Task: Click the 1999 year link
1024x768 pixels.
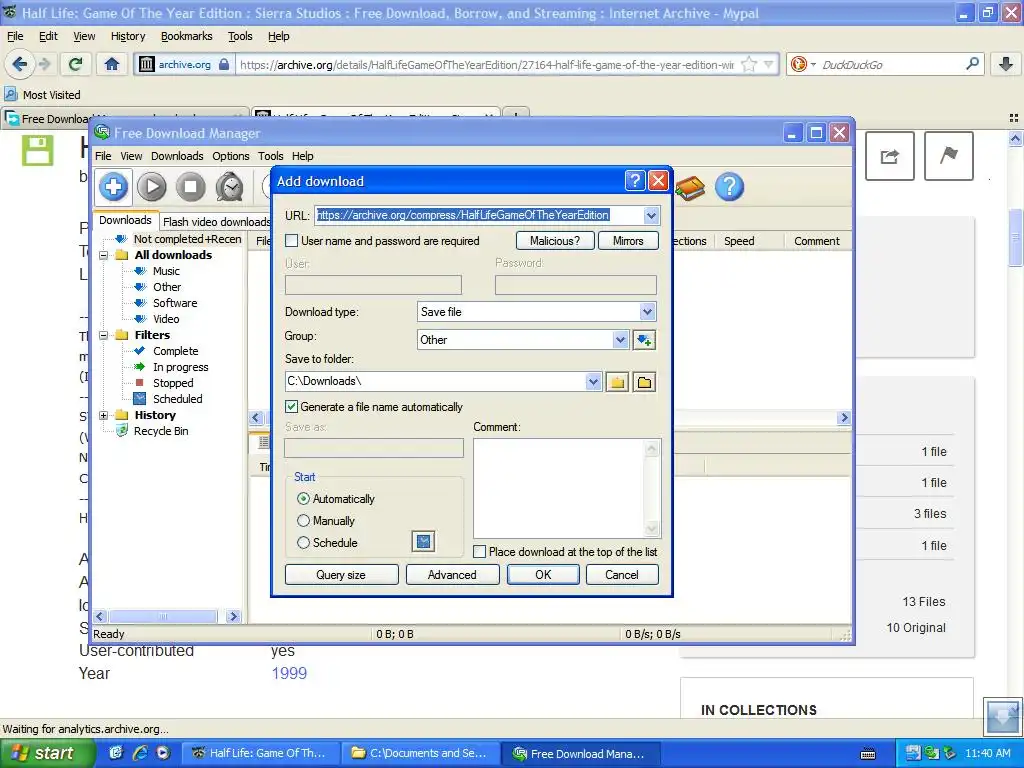Action: click(x=289, y=673)
